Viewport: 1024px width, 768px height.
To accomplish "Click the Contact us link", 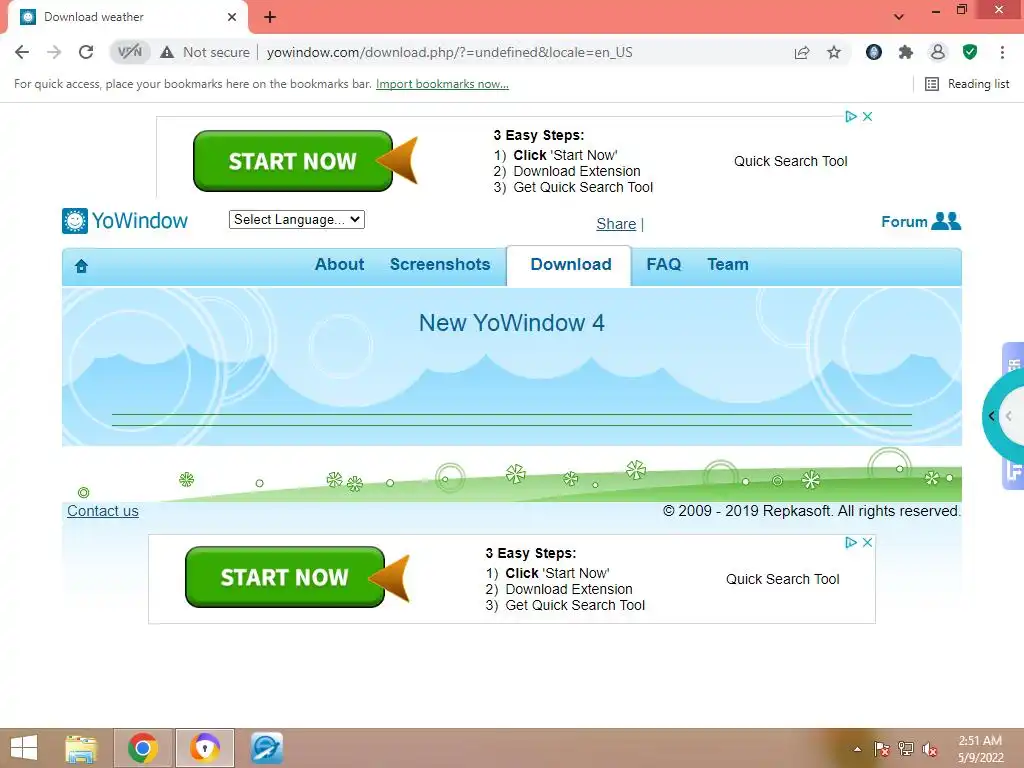I will (x=103, y=511).
